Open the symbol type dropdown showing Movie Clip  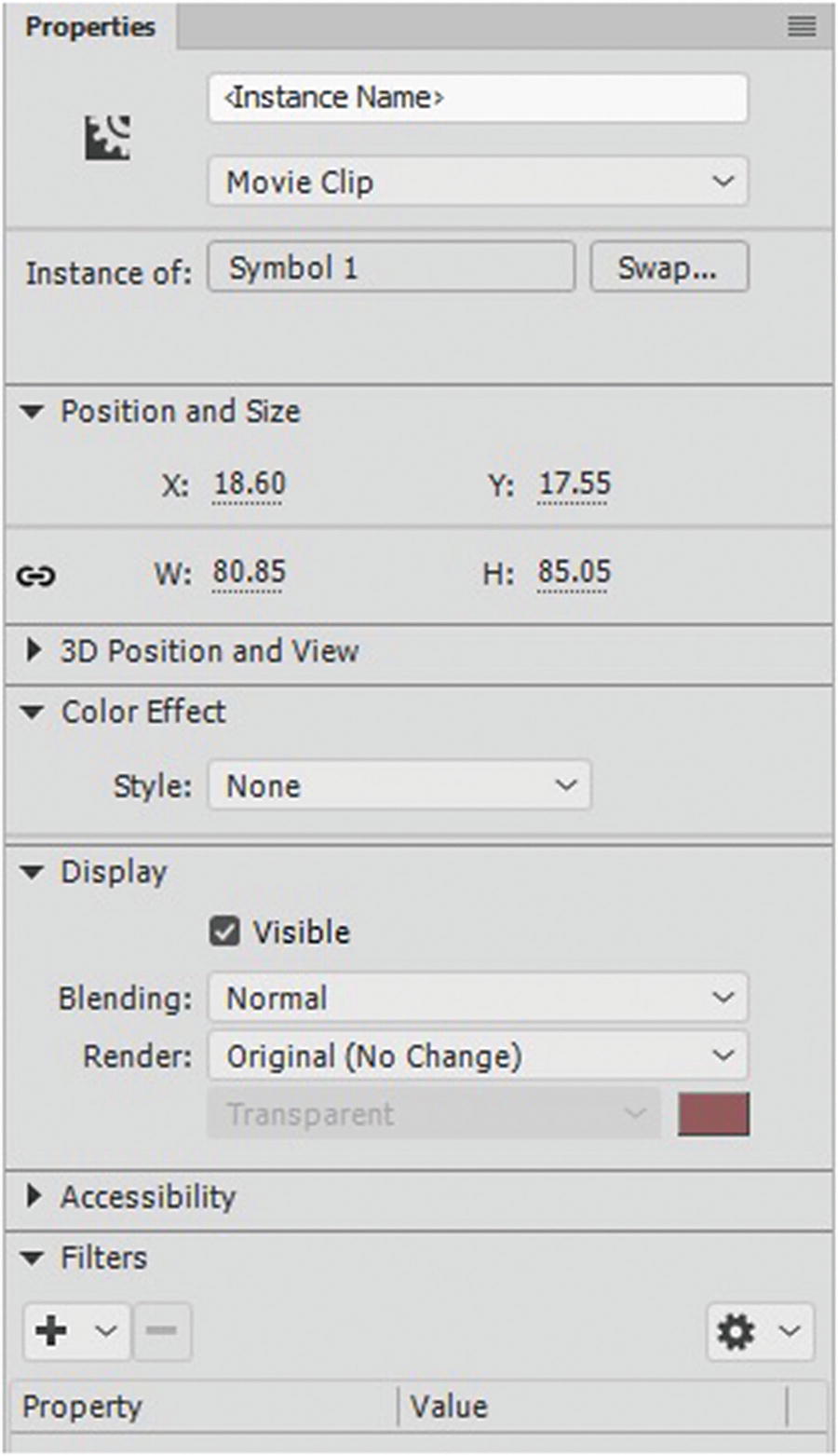(x=478, y=182)
